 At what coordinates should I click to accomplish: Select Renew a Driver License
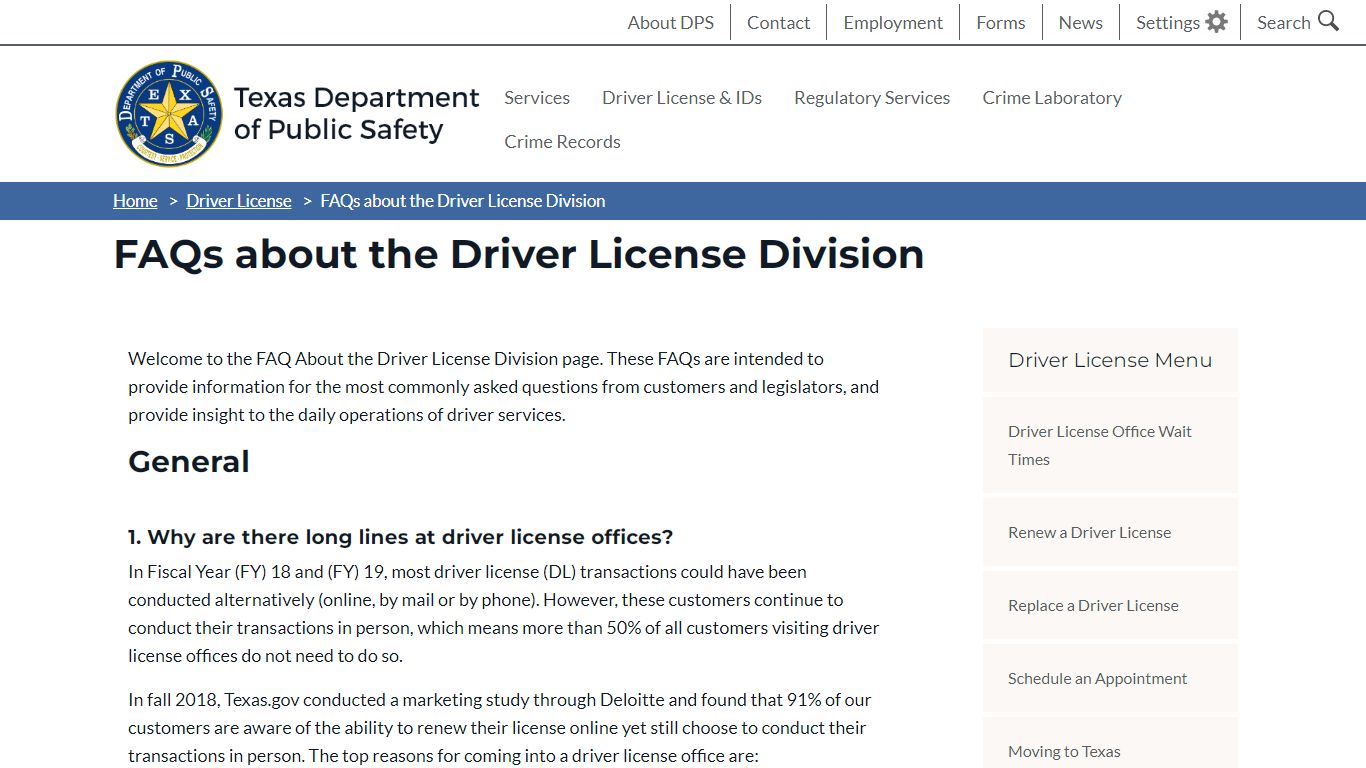point(1110,532)
